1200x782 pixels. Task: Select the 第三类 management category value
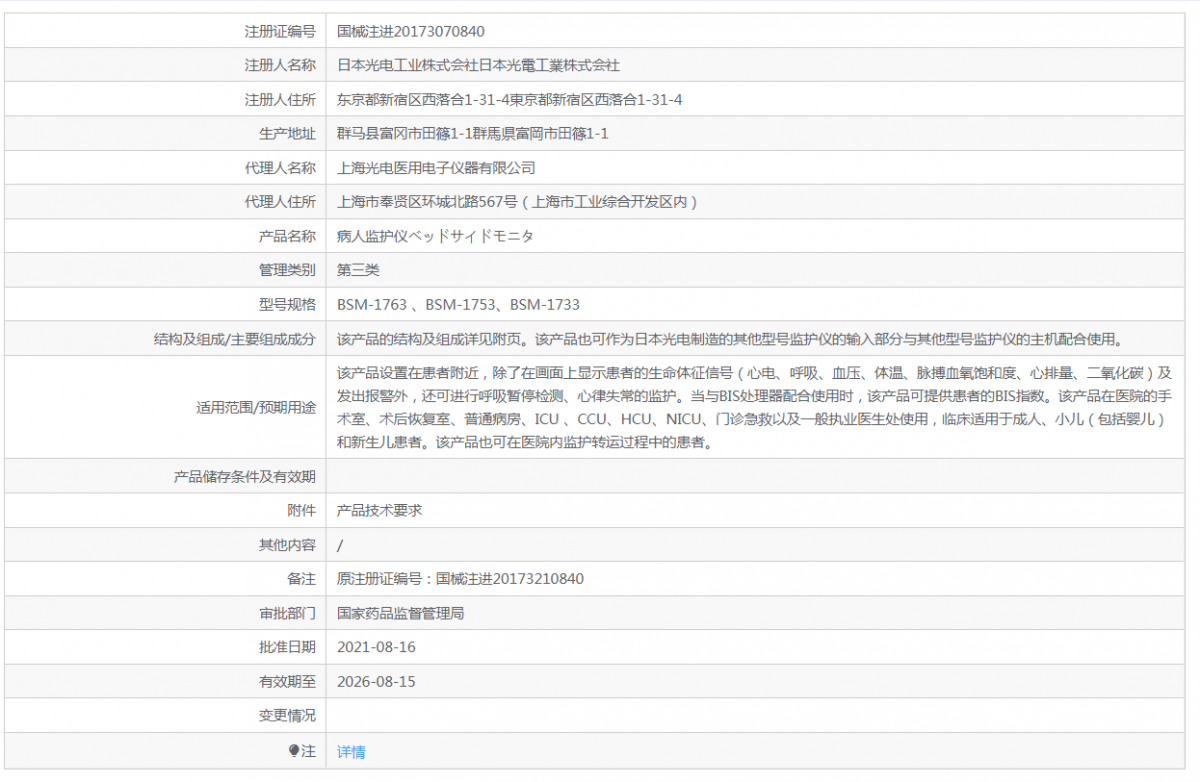point(358,270)
